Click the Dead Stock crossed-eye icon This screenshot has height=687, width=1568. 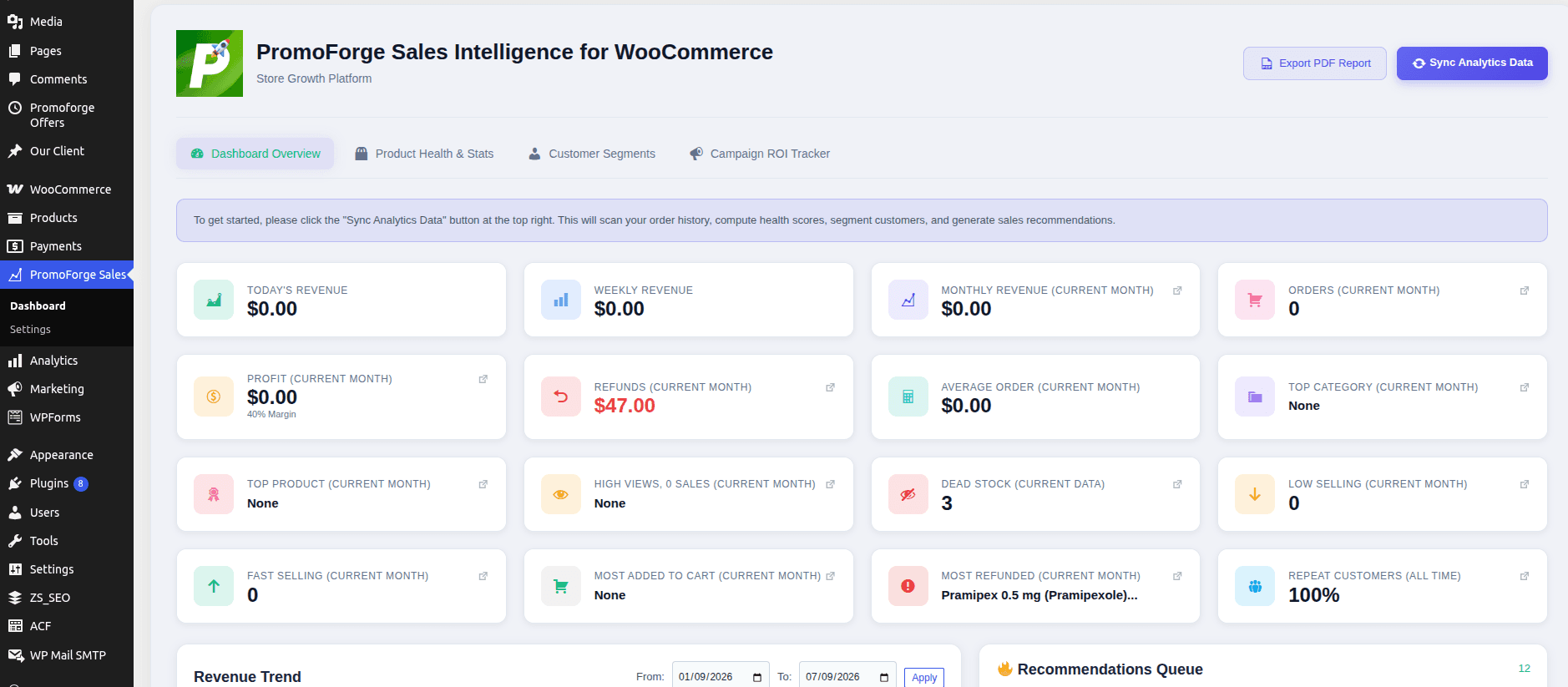(x=908, y=494)
